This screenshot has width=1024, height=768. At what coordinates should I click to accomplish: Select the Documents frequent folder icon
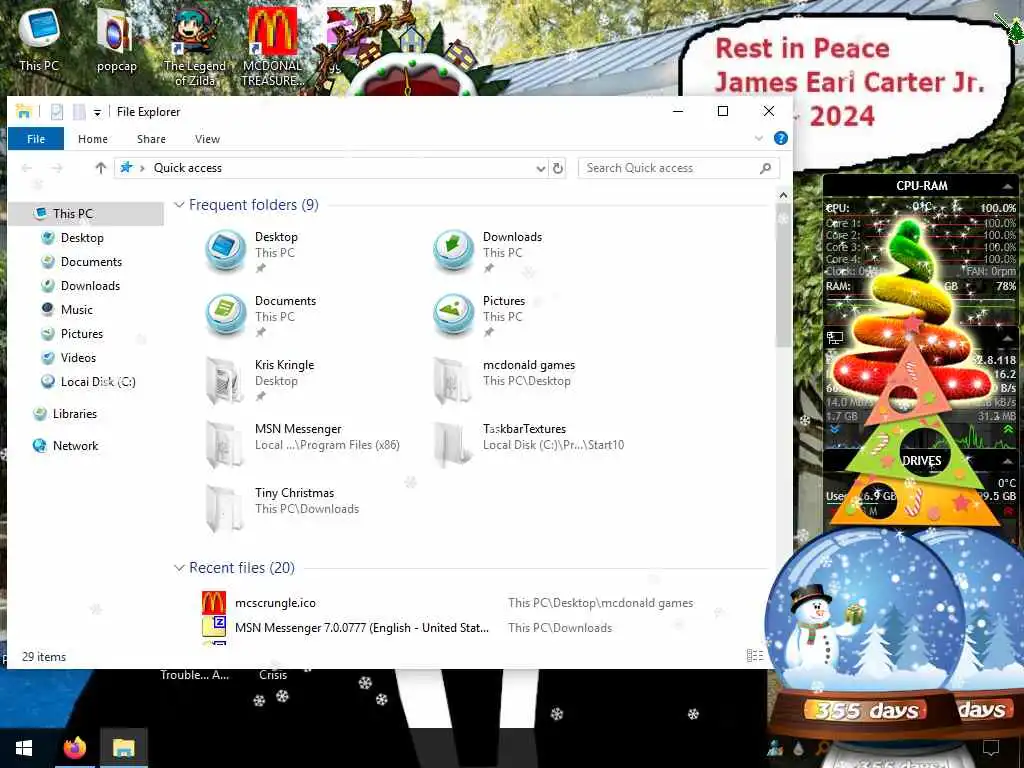225,314
